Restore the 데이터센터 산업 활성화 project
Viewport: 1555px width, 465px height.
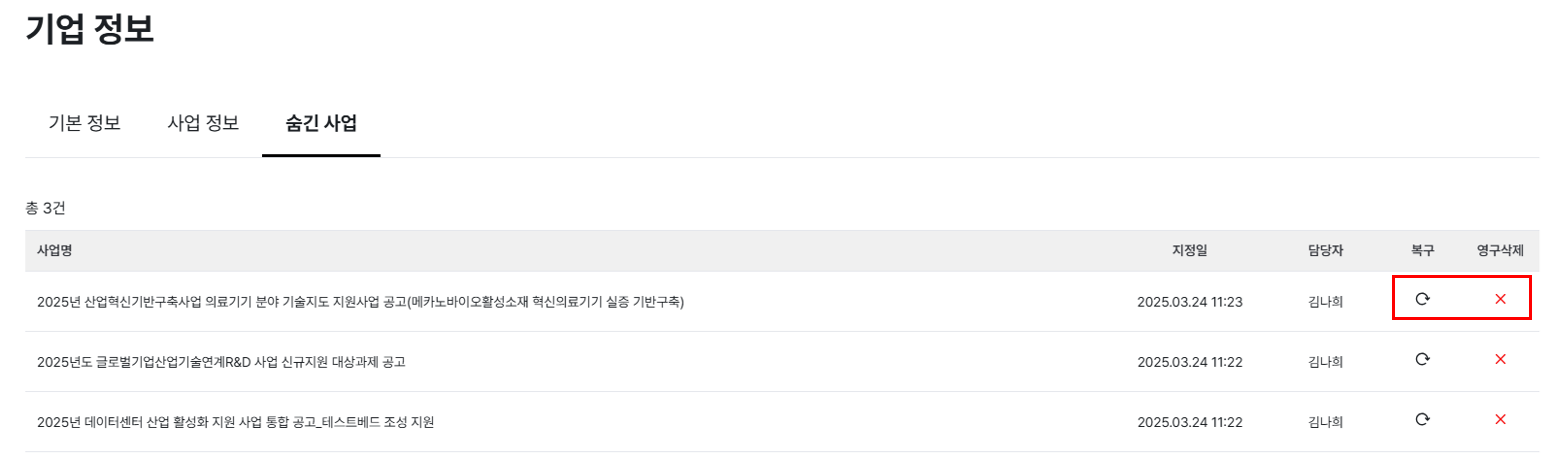[x=1422, y=420]
